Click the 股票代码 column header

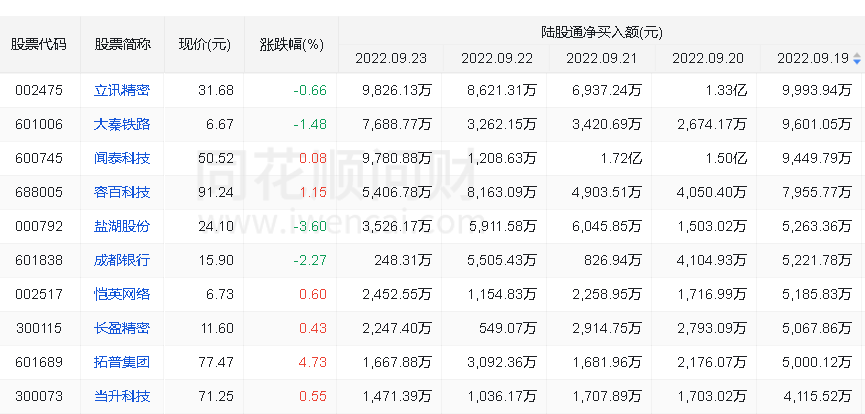39,44
